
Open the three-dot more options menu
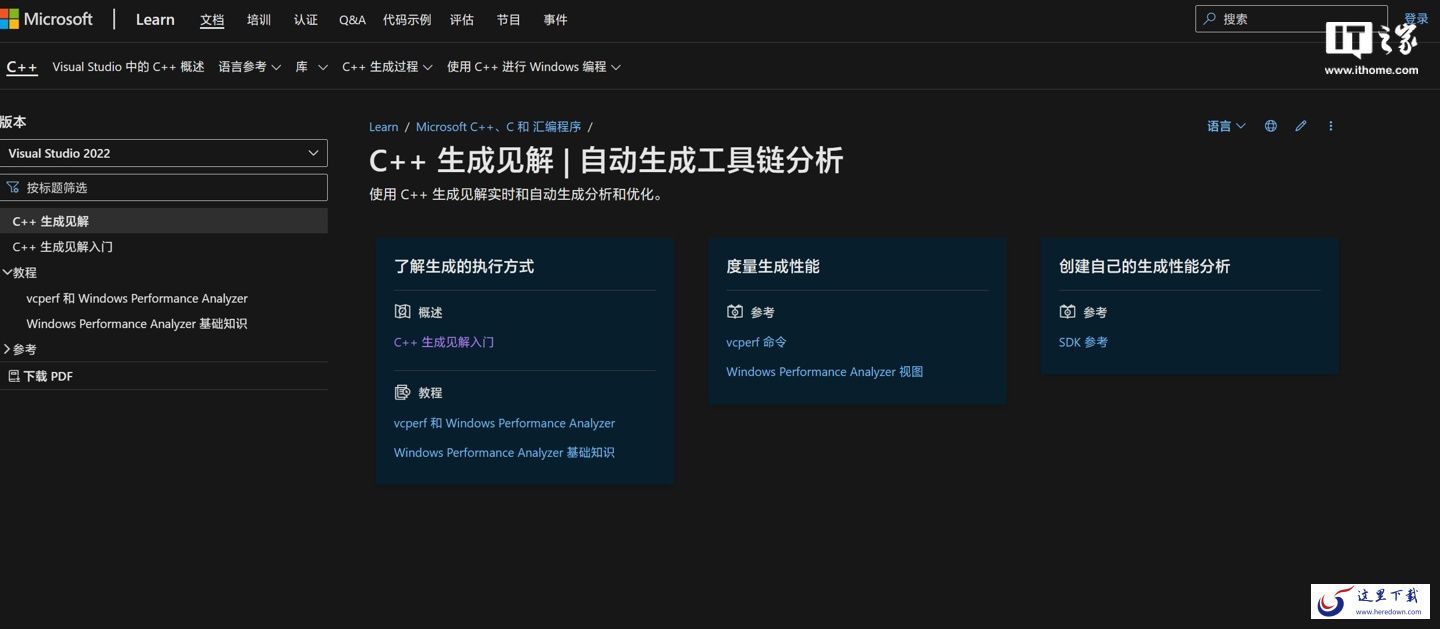pos(1331,126)
